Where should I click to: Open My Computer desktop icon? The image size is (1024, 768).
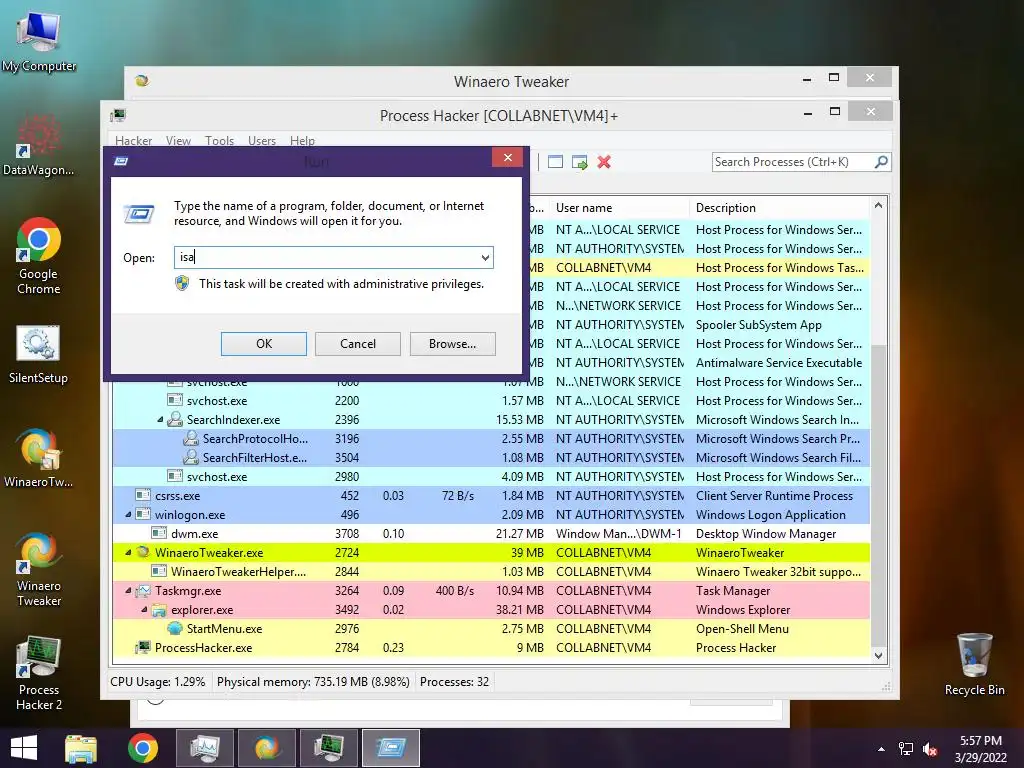click(39, 42)
